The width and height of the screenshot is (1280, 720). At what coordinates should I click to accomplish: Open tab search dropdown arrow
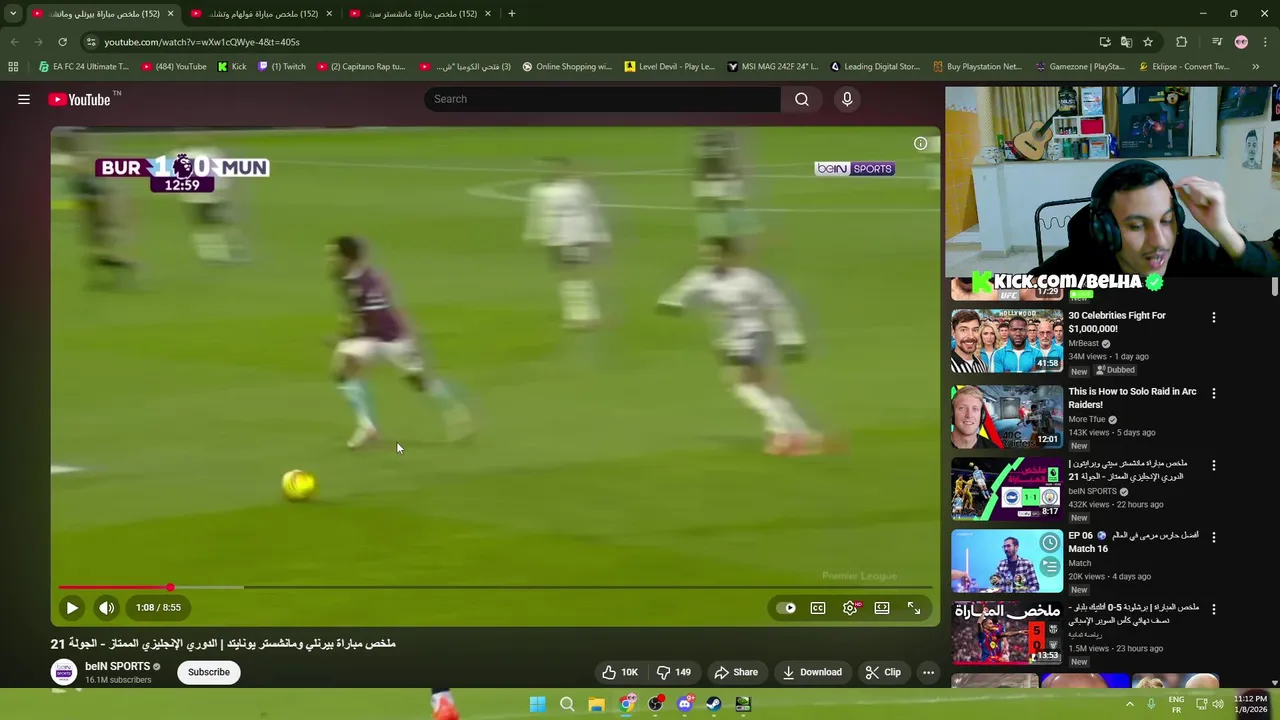coord(13,14)
